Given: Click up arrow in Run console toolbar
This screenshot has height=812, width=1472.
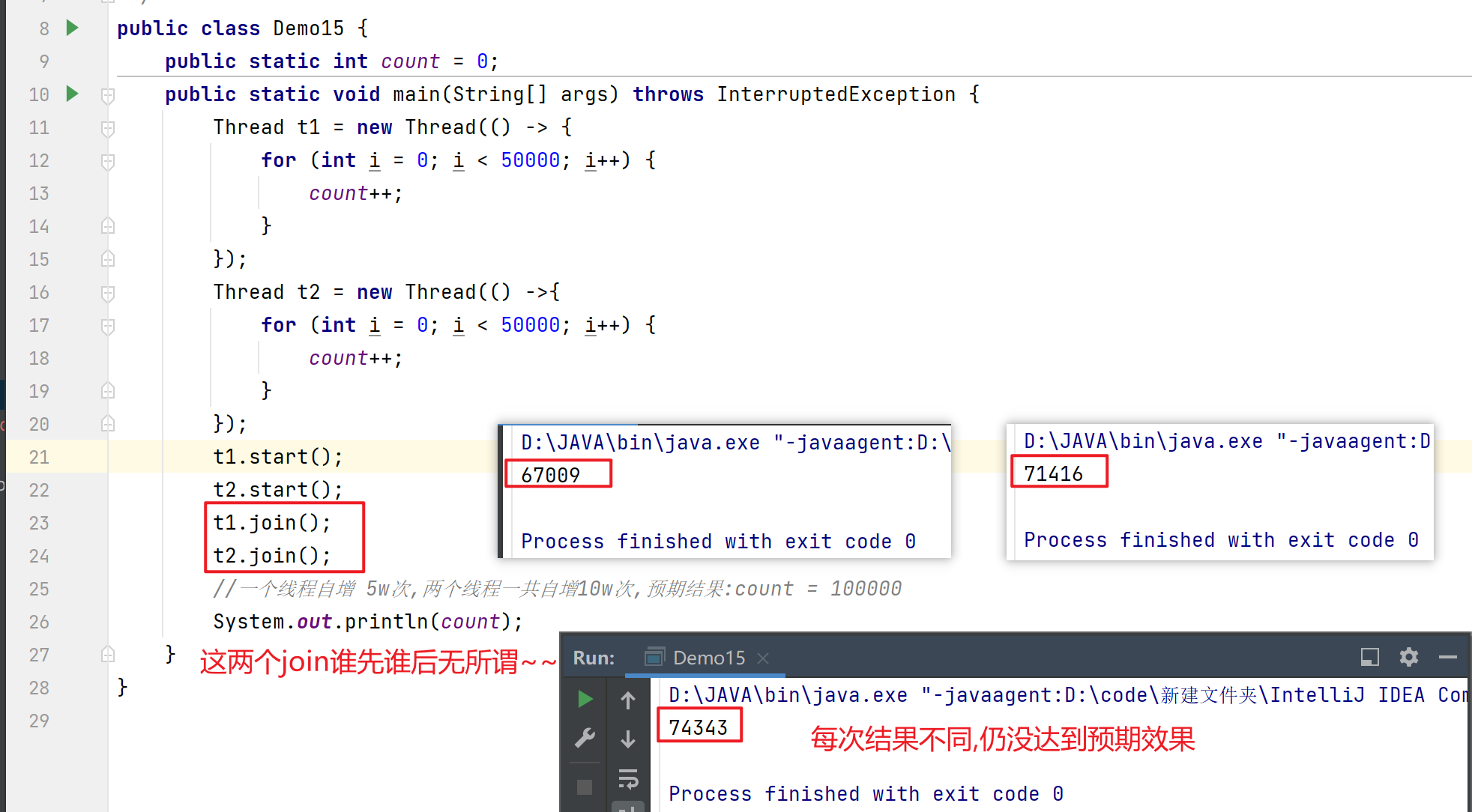Looking at the screenshot, I should [628, 700].
